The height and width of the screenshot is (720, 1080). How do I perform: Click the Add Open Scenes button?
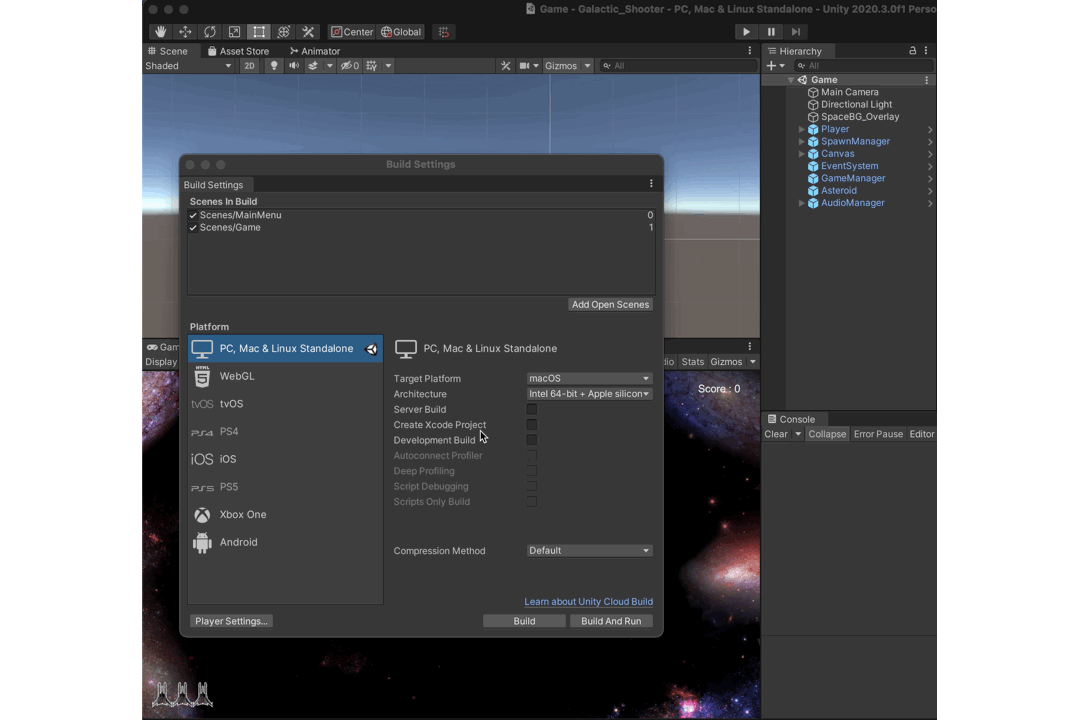point(610,305)
